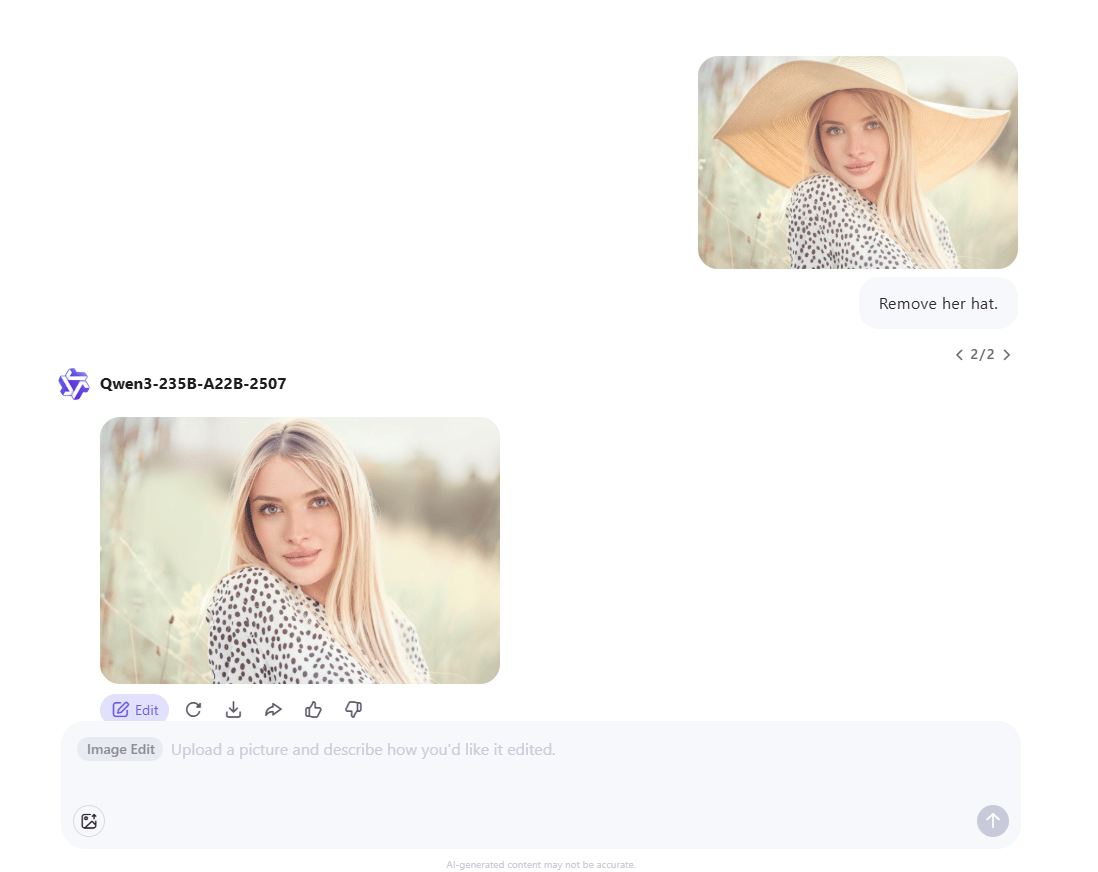Regenerate the response with the refresh icon
Screen dimensions: 1098x872
pos(193,710)
